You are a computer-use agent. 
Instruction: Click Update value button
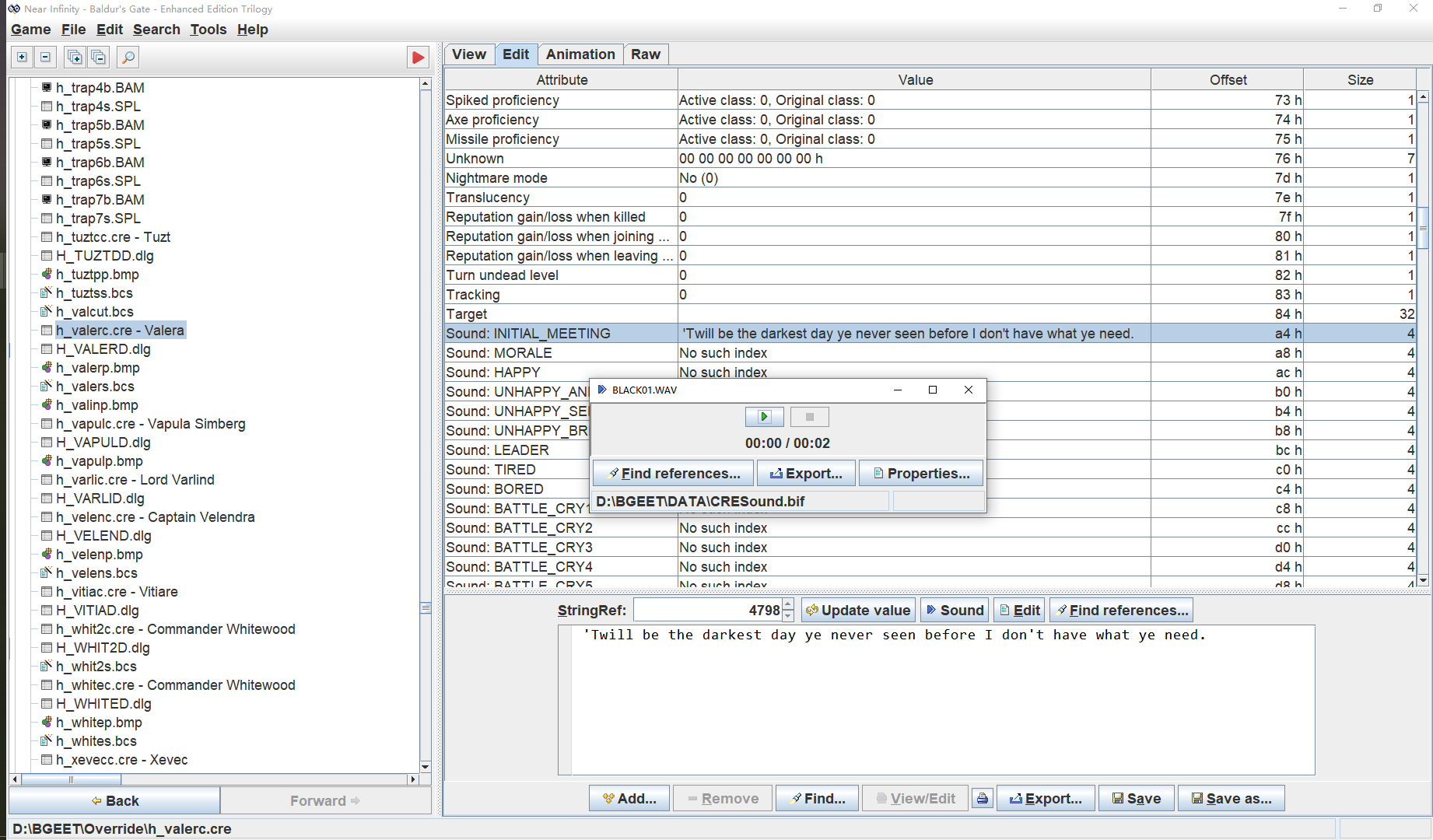(858, 611)
